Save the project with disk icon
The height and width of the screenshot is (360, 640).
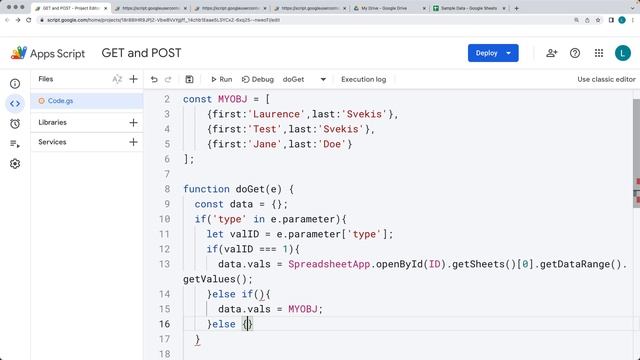(189, 80)
